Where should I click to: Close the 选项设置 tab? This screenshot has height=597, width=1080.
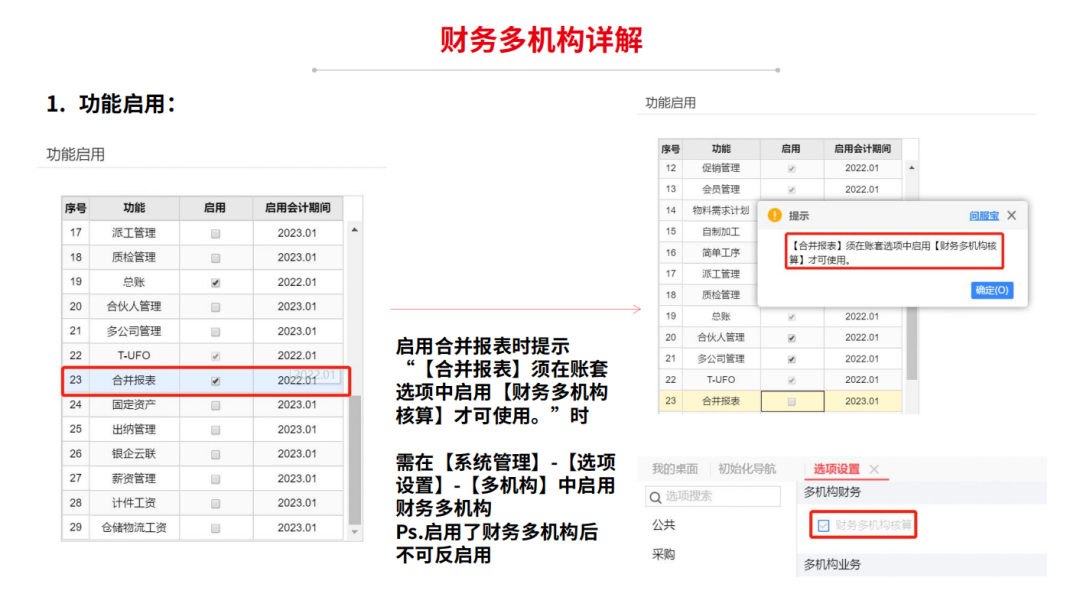tap(874, 469)
